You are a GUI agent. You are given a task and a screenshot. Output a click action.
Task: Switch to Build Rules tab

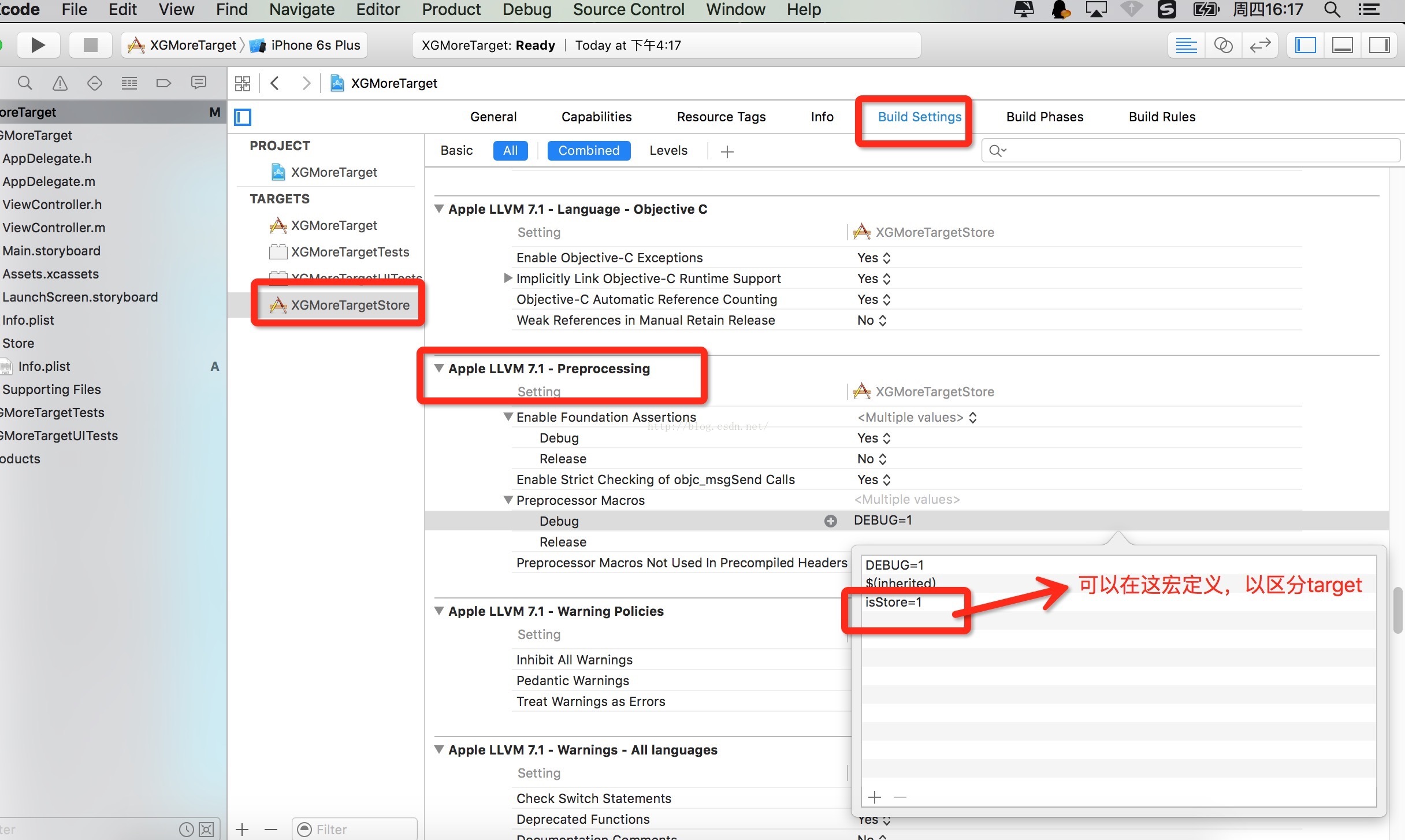[1162, 117]
